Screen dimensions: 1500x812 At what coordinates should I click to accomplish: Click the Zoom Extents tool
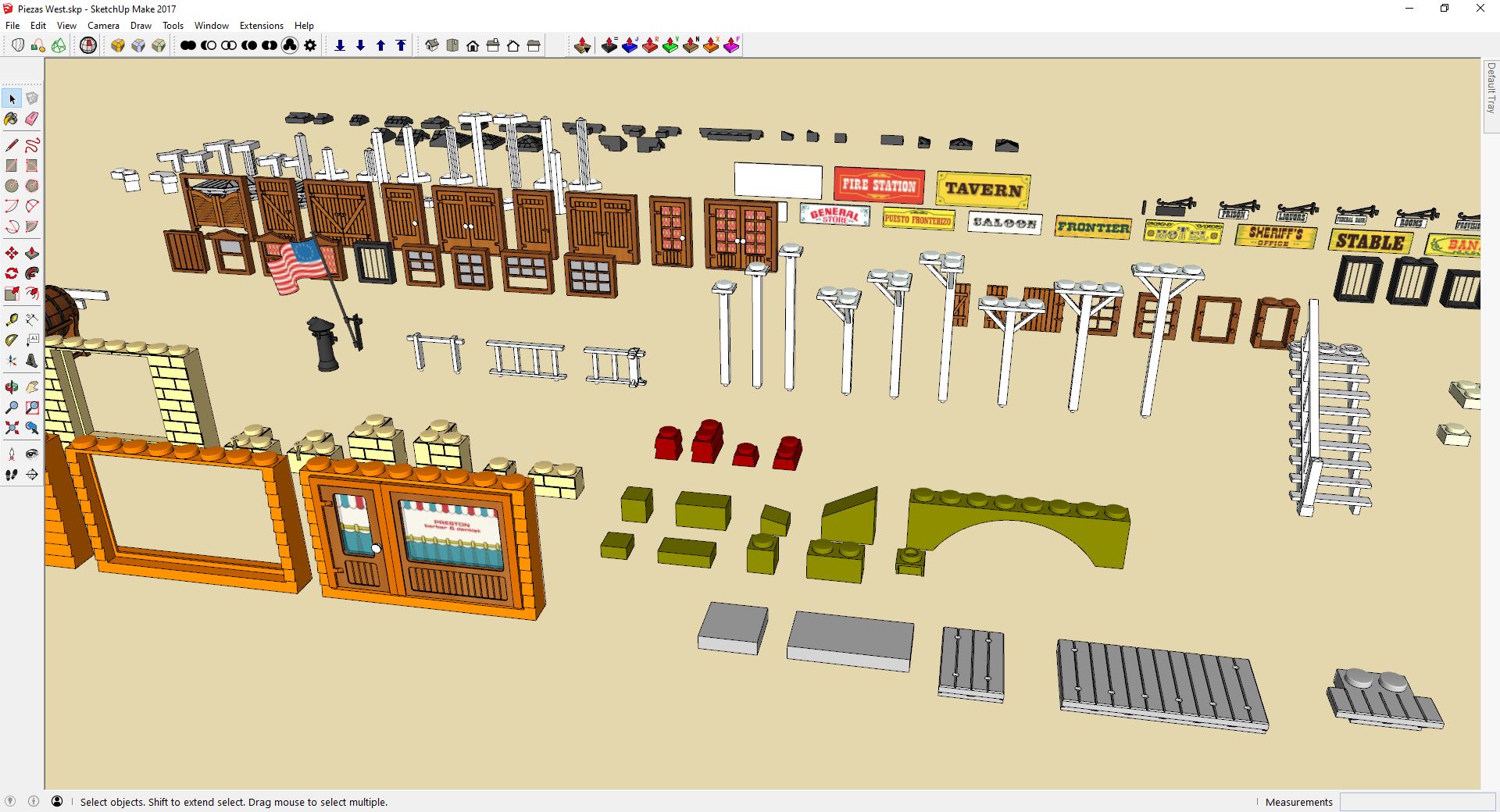12,428
